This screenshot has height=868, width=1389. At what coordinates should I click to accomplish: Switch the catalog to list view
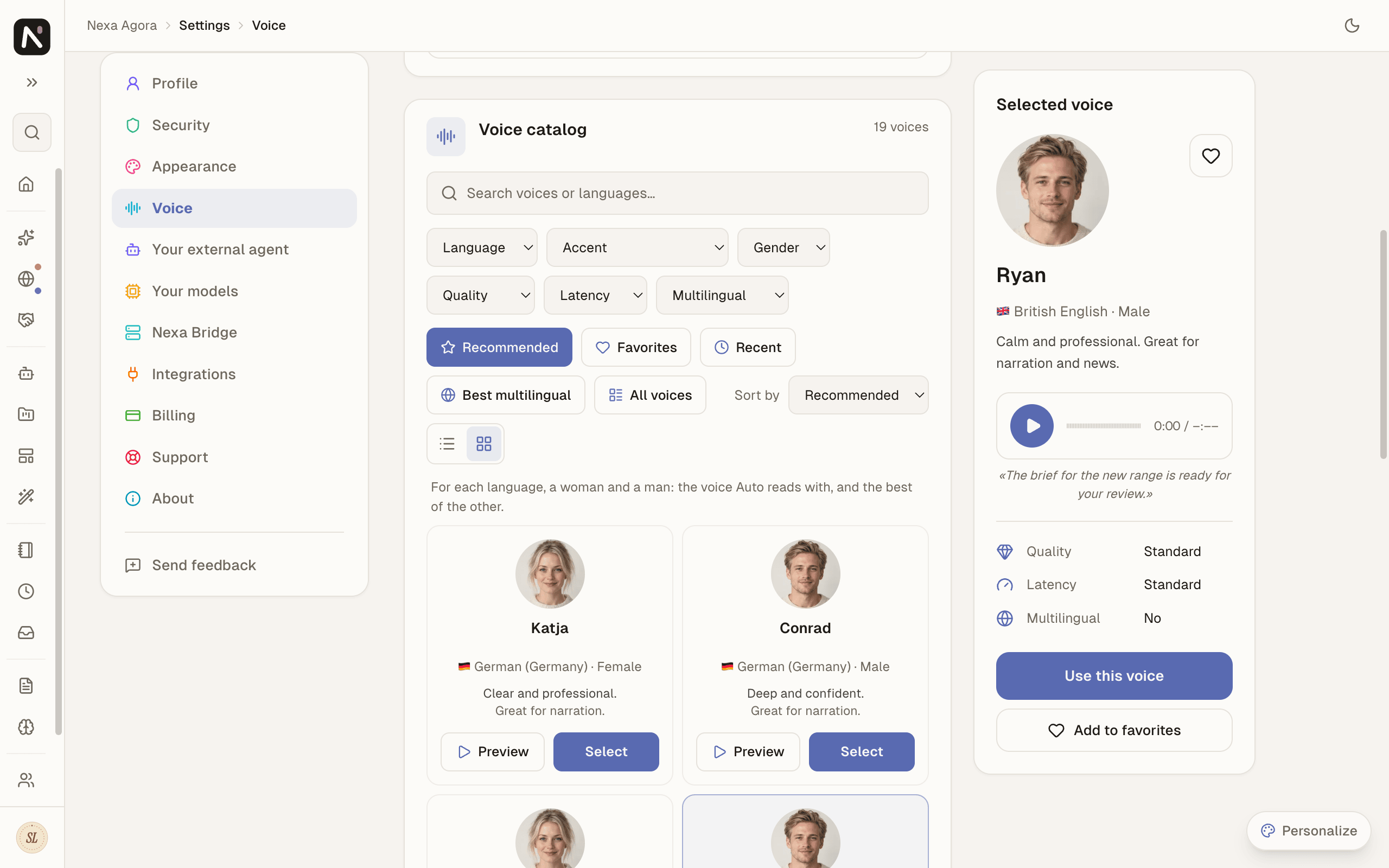[x=447, y=444]
